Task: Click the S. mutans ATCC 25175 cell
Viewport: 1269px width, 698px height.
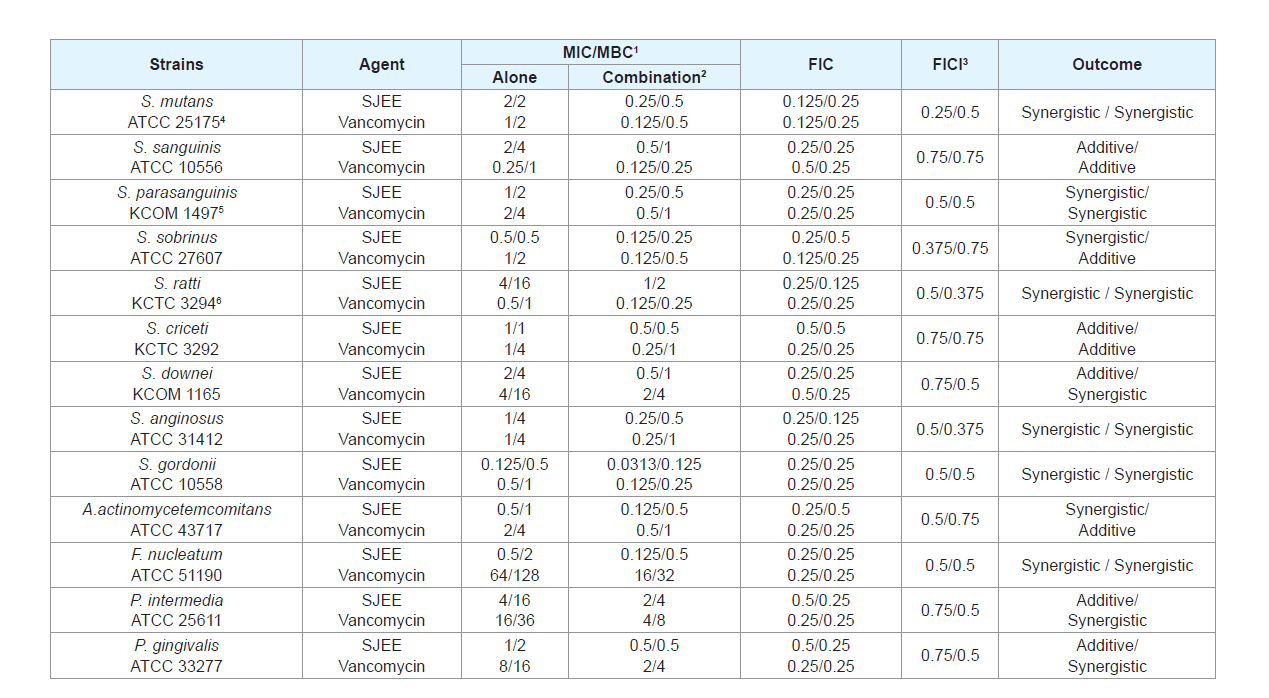Action: 176,112
